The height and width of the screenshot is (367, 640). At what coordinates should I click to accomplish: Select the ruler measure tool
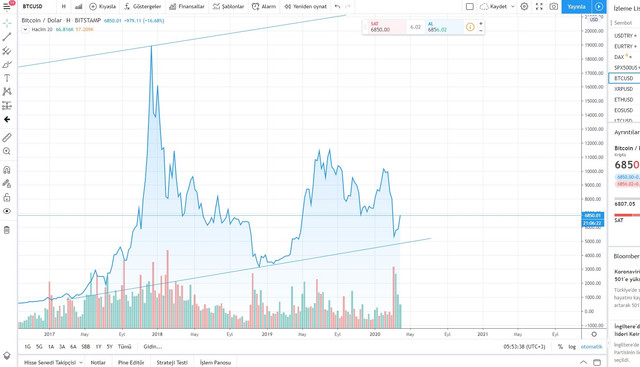click(x=7, y=138)
